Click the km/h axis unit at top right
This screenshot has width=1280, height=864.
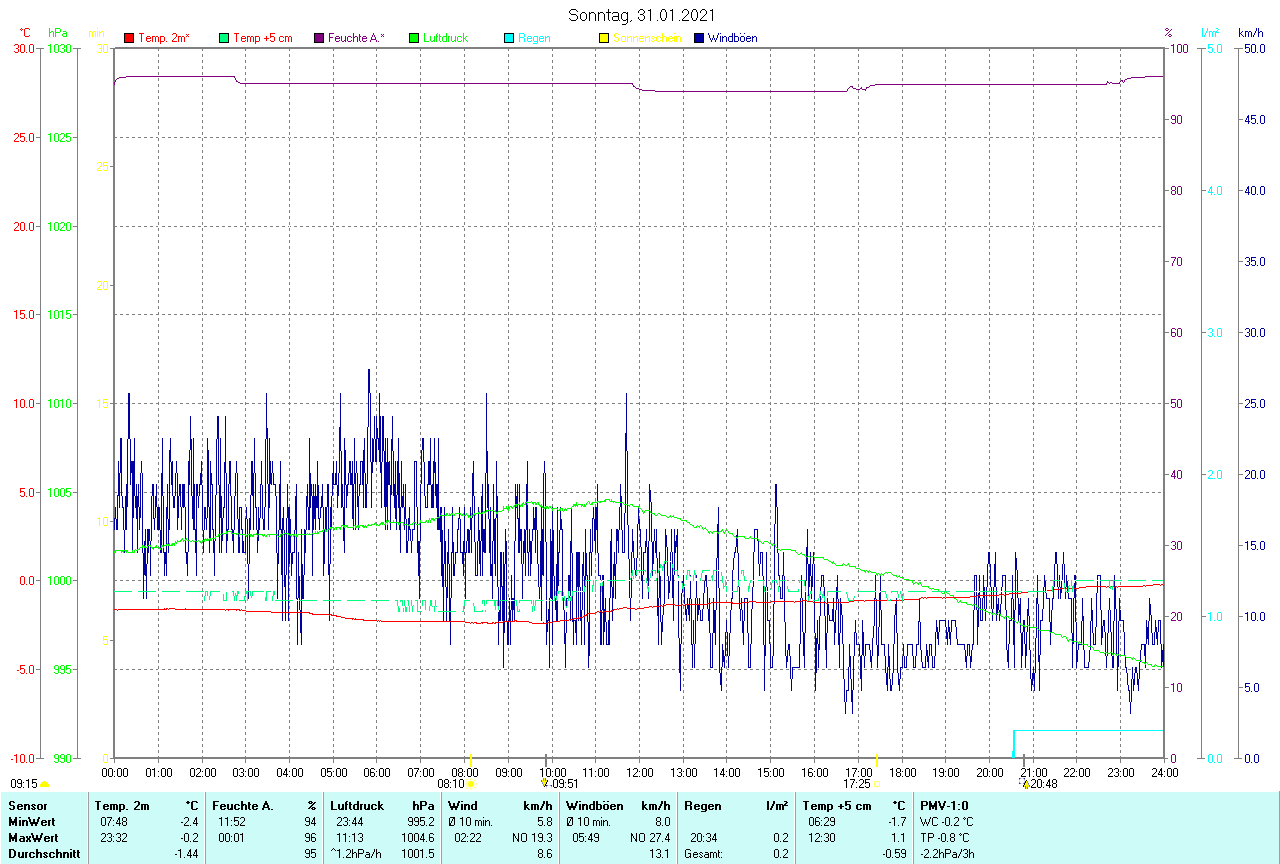1251,33
